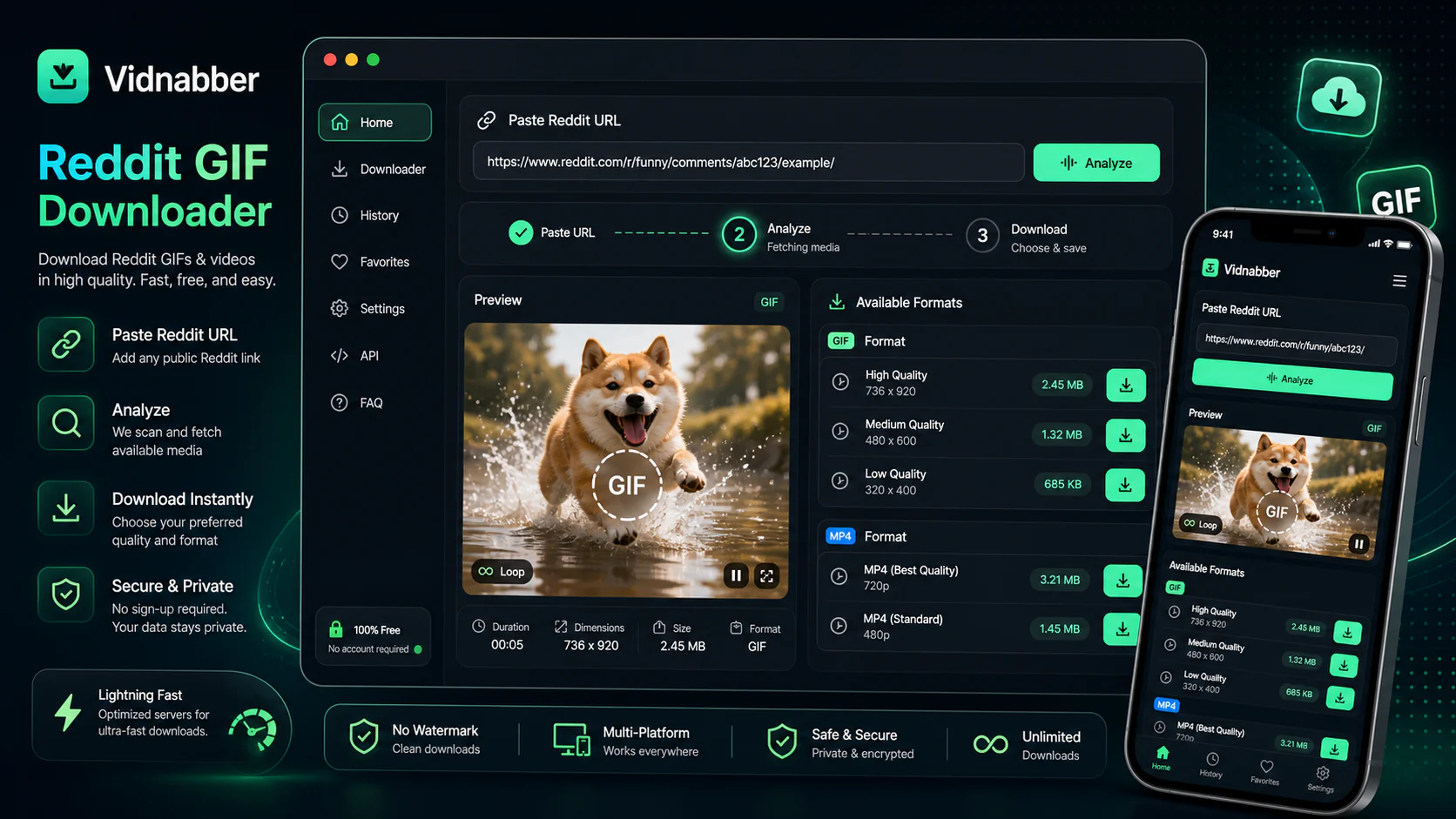Download Low Quality 320 x 400 GIF
The width and height of the screenshot is (1456, 819).
(1125, 484)
